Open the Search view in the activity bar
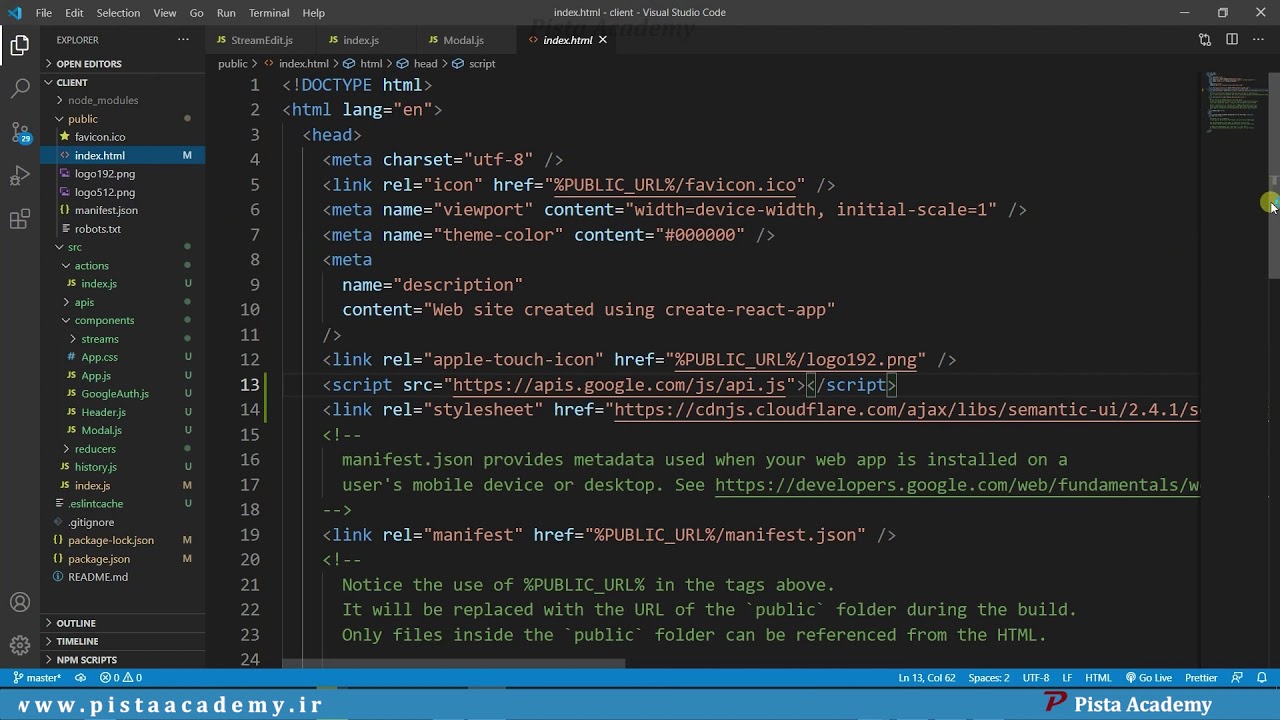Viewport: 1280px width, 720px height. click(20, 88)
